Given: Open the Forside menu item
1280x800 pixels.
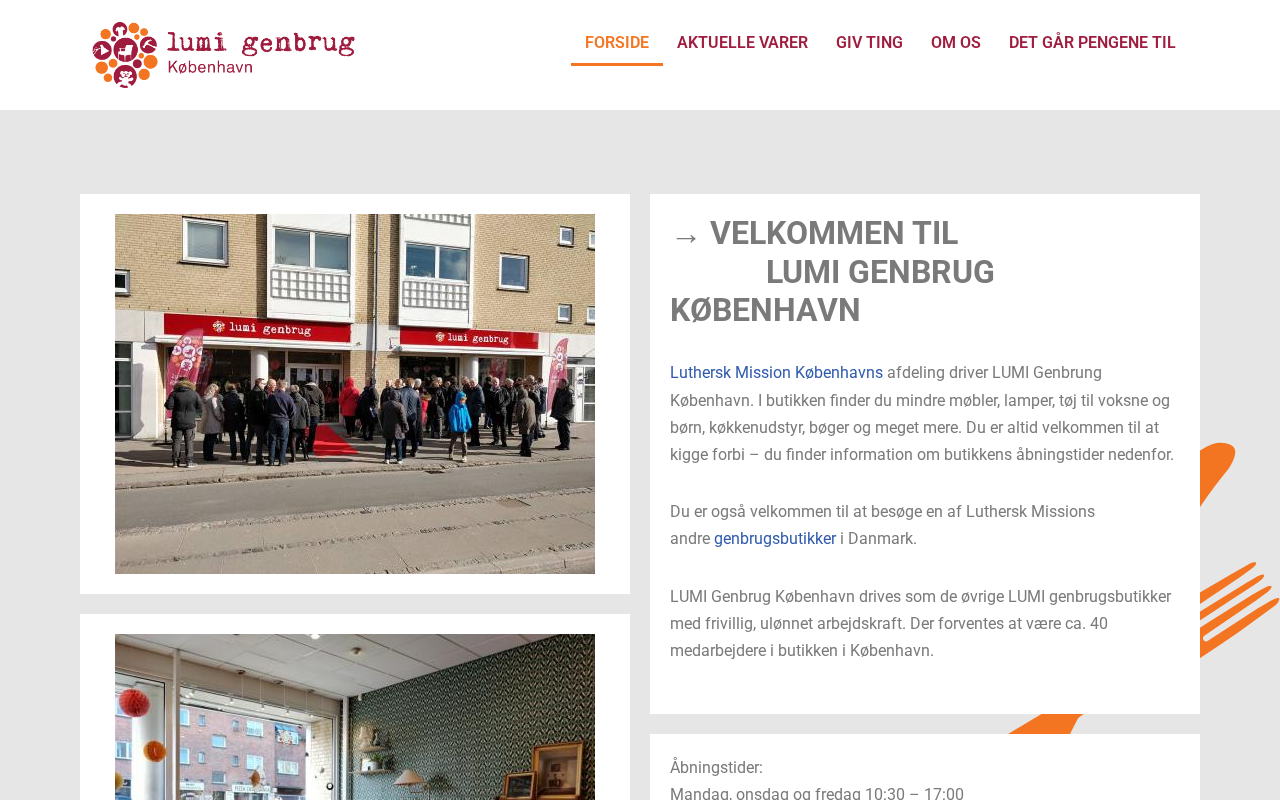Looking at the screenshot, I should [617, 43].
